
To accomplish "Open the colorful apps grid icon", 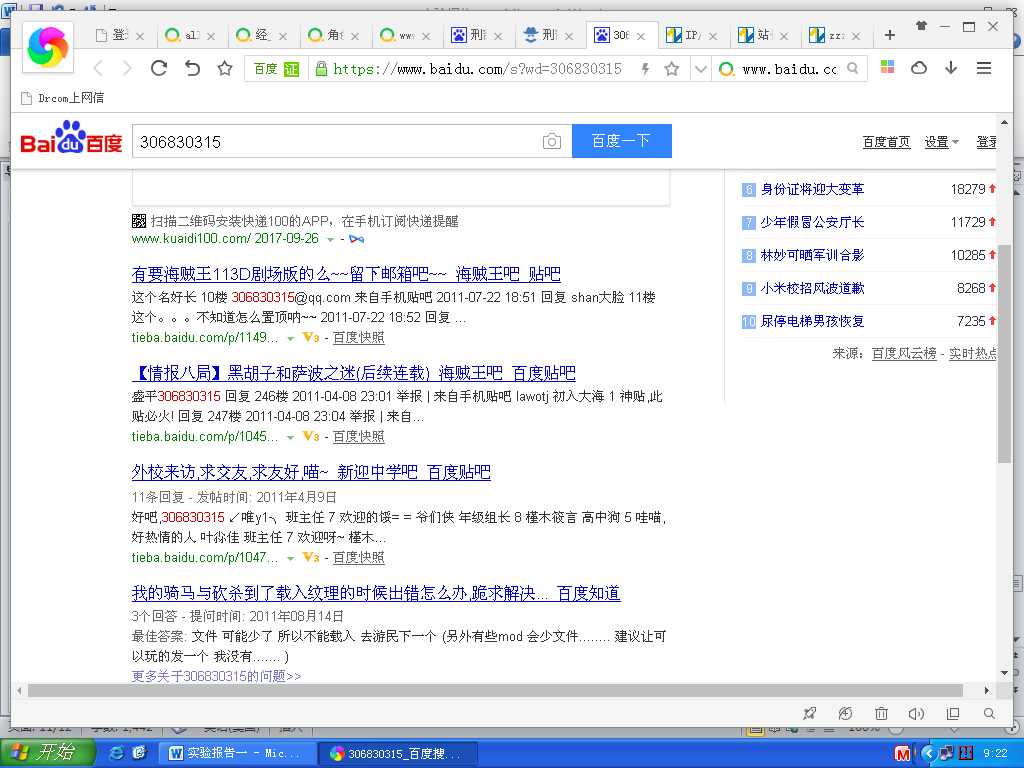I will [887, 67].
